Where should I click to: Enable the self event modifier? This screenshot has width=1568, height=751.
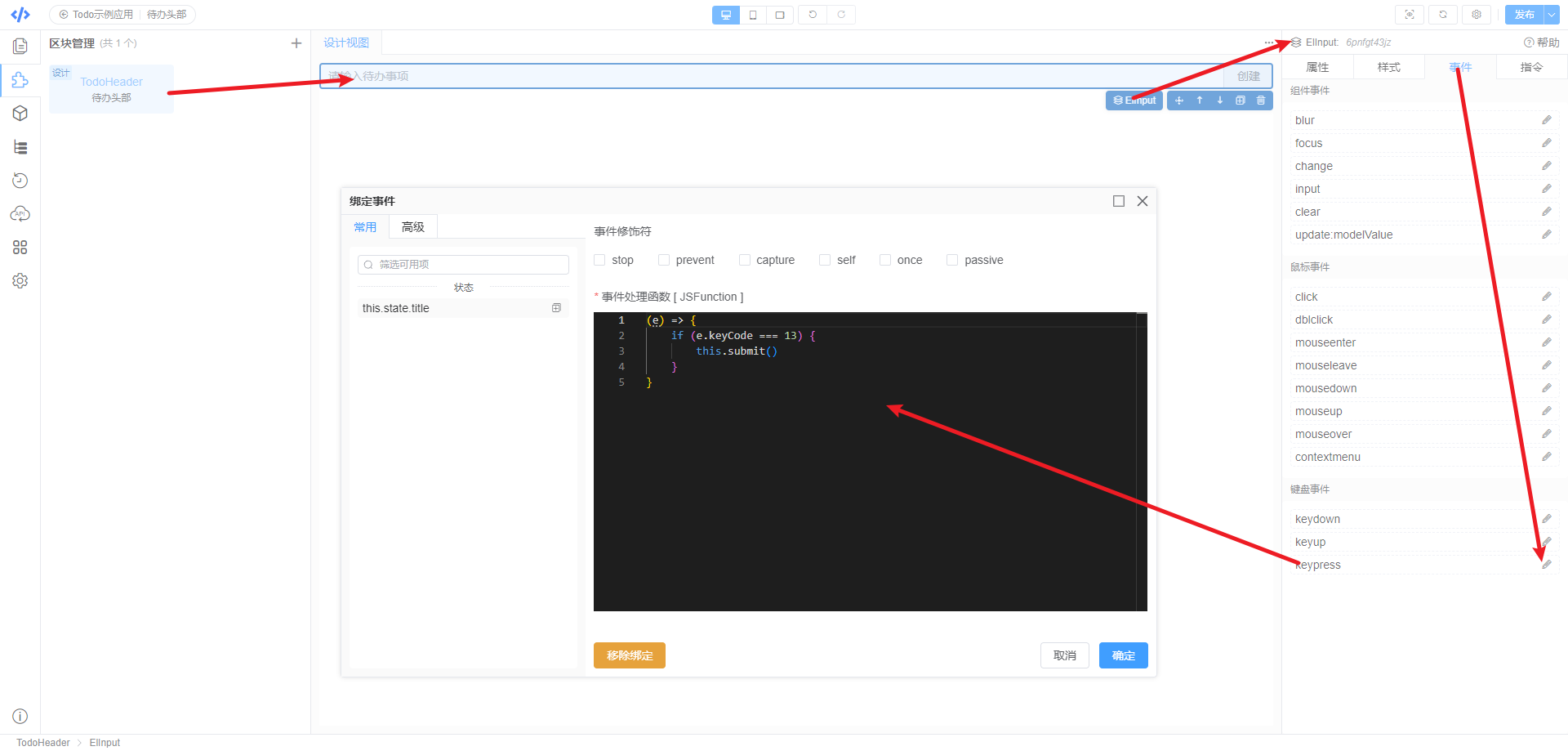(x=825, y=260)
